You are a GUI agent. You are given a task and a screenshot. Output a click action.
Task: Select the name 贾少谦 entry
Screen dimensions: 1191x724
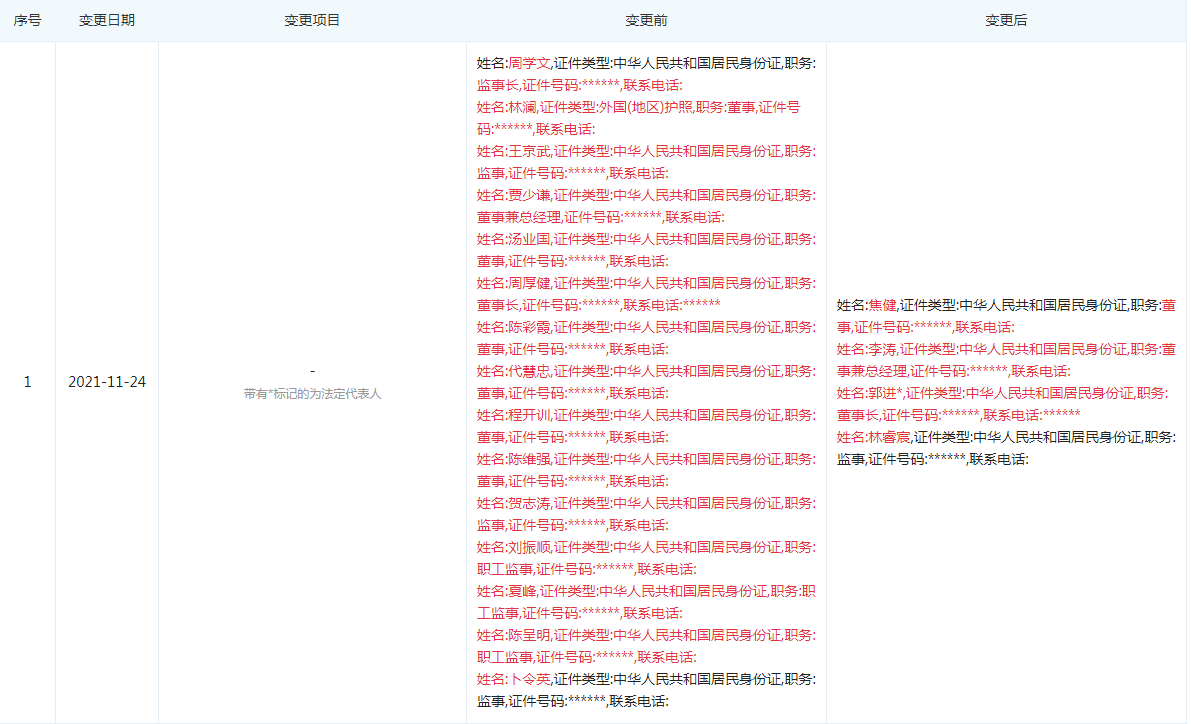(x=529, y=196)
